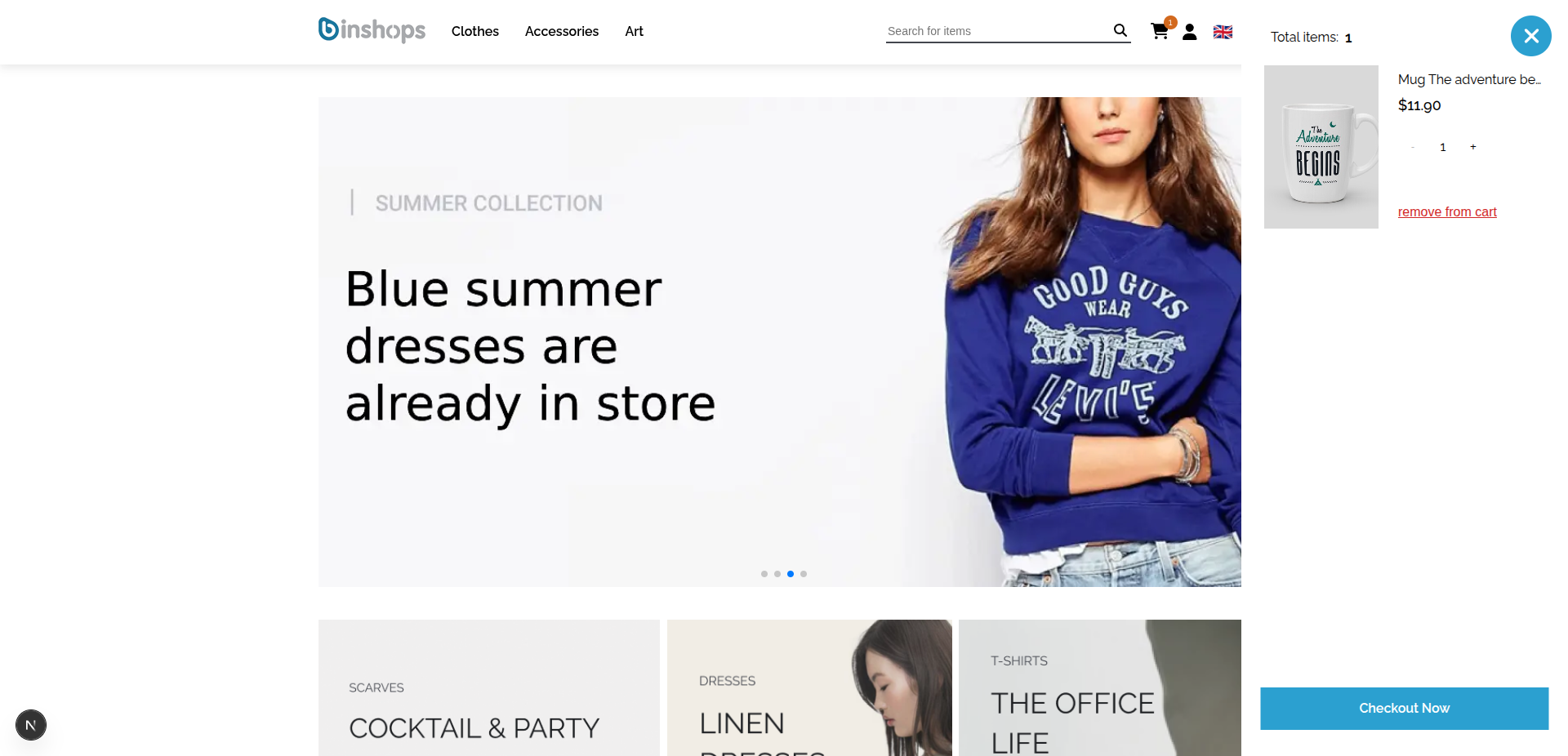The width and height of the screenshot is (1568, 756).
Task: Open the round N badge icon
Action: point(31,725)
